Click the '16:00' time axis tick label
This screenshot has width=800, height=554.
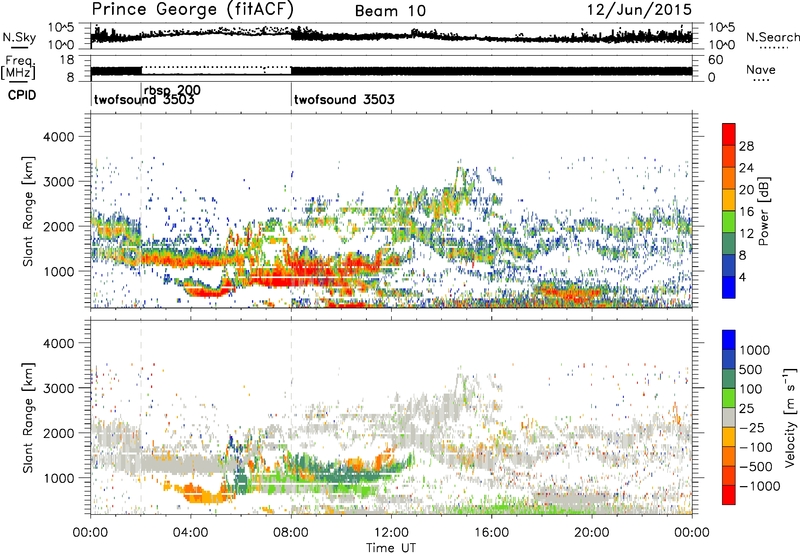click(492, 533)
